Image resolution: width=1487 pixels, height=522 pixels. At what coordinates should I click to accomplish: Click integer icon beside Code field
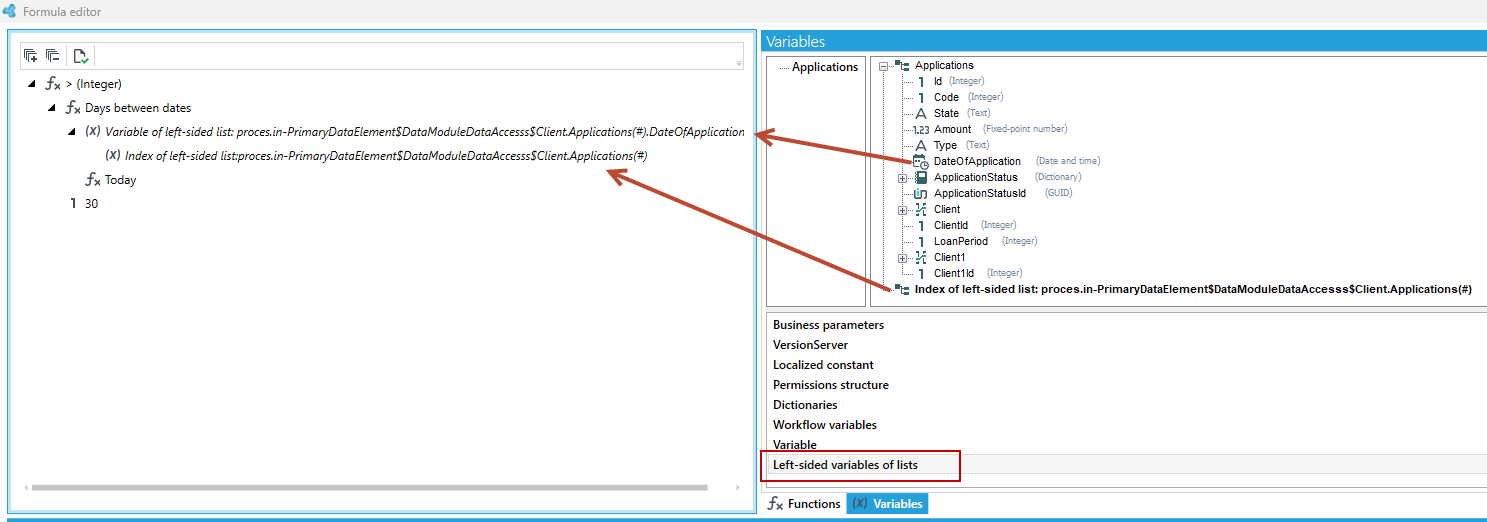(921, 98)
